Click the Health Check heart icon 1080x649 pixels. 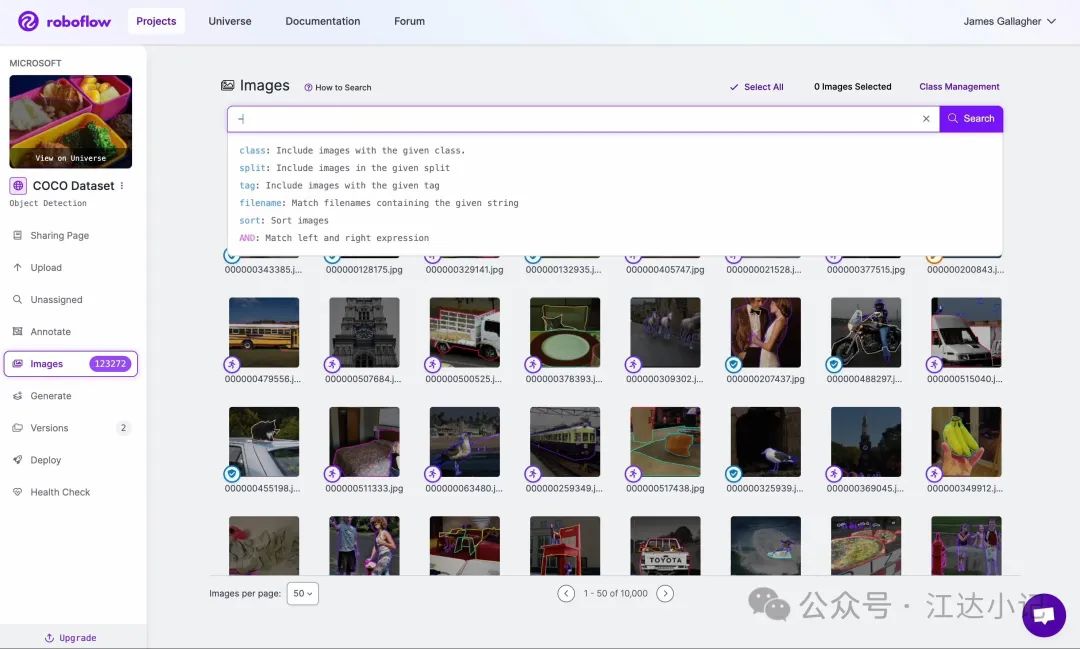[17, 492]
